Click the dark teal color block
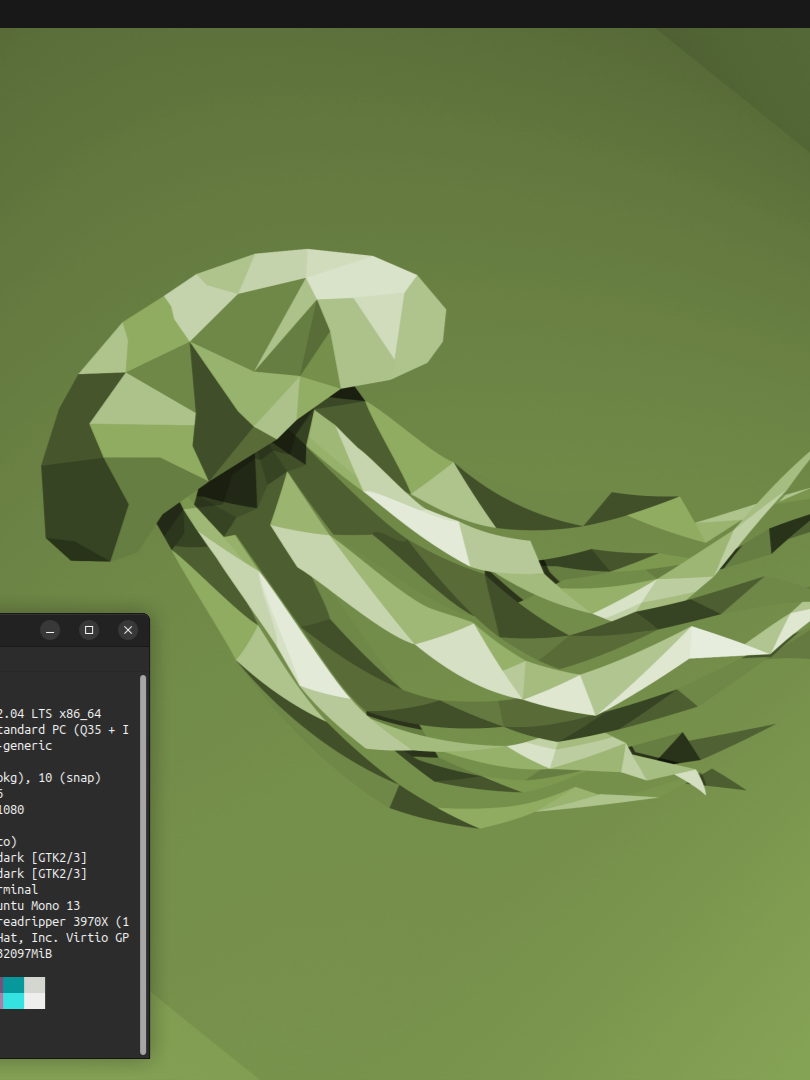Screen dimensions: 810x1080 13,985
